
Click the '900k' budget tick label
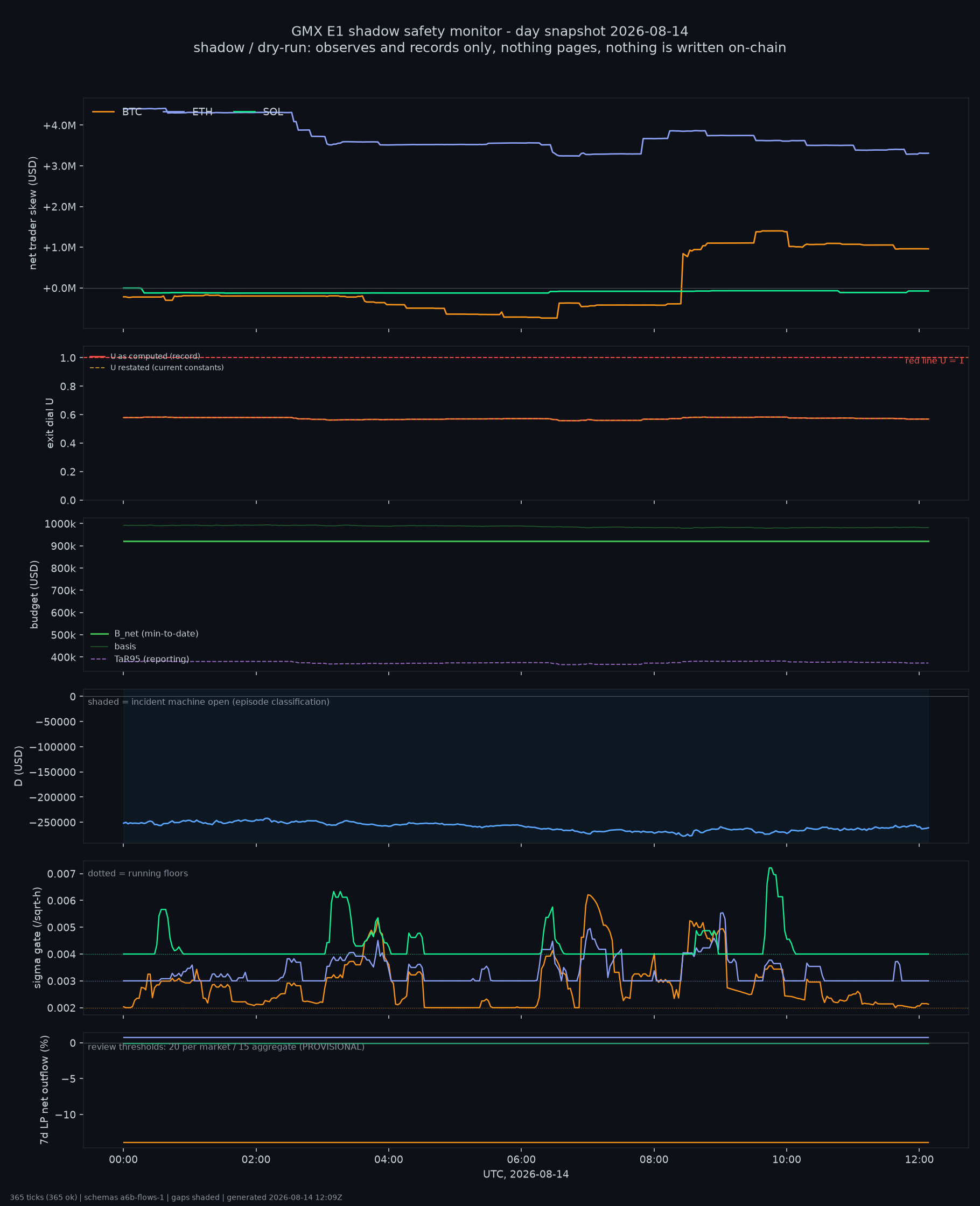63,546
